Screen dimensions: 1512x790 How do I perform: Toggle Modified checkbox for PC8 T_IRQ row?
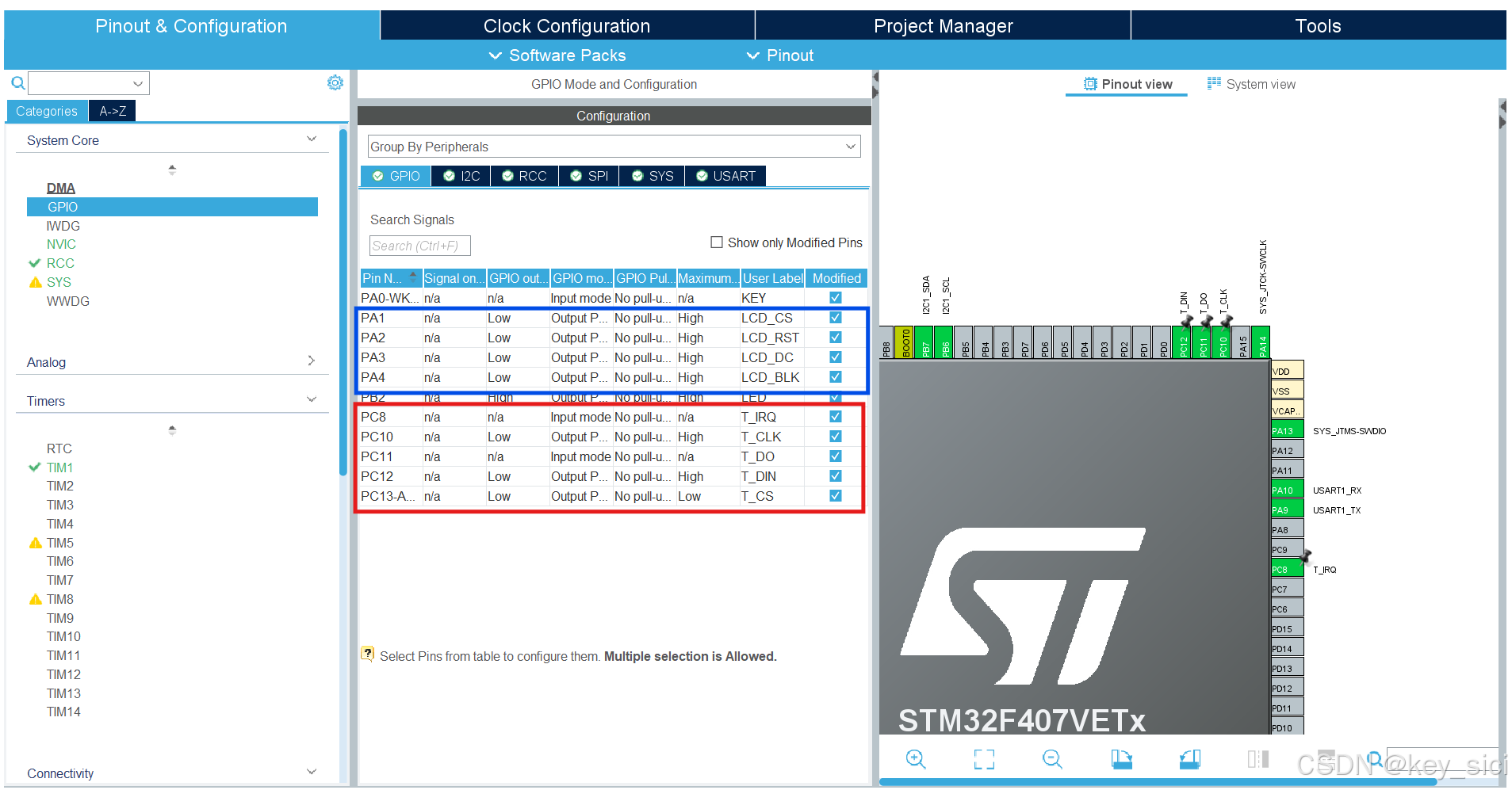[x=835, y=416]
